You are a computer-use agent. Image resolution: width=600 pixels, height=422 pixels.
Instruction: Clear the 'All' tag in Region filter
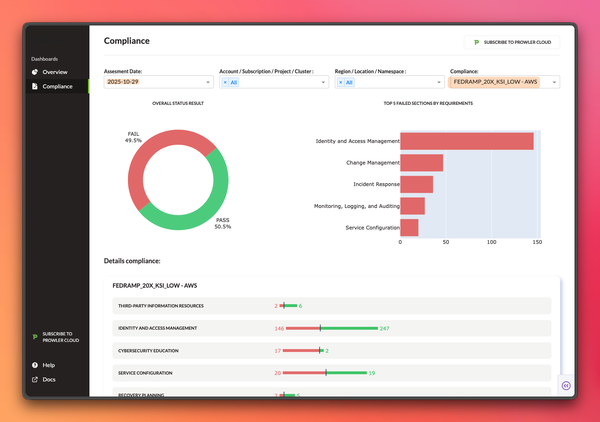[340, 82]
